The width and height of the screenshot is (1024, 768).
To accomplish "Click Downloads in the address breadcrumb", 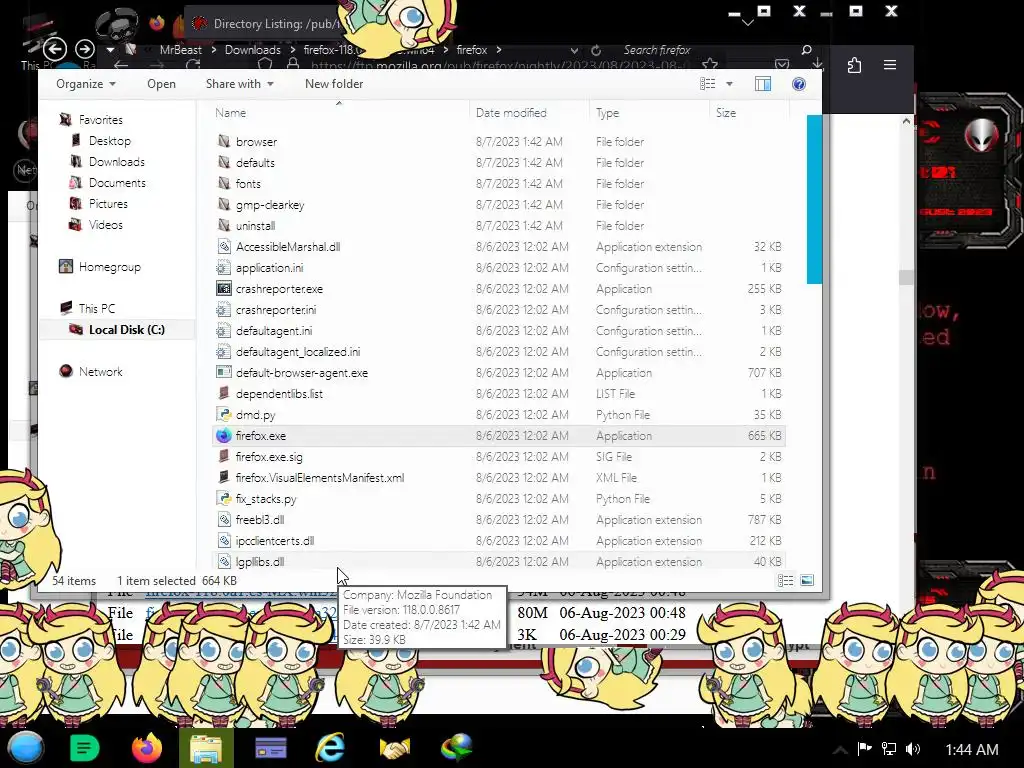I will 252,50.
